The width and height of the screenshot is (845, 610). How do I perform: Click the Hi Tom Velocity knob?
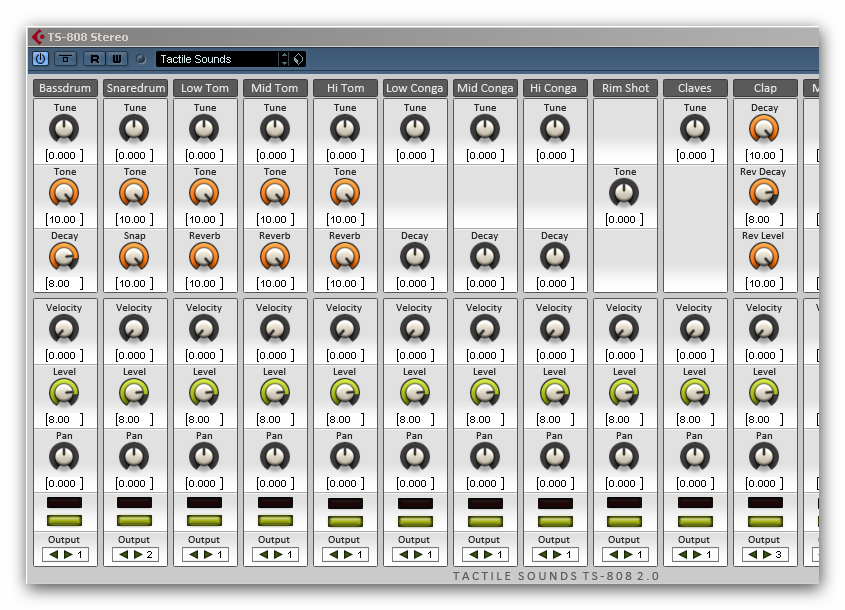point(345,329)
